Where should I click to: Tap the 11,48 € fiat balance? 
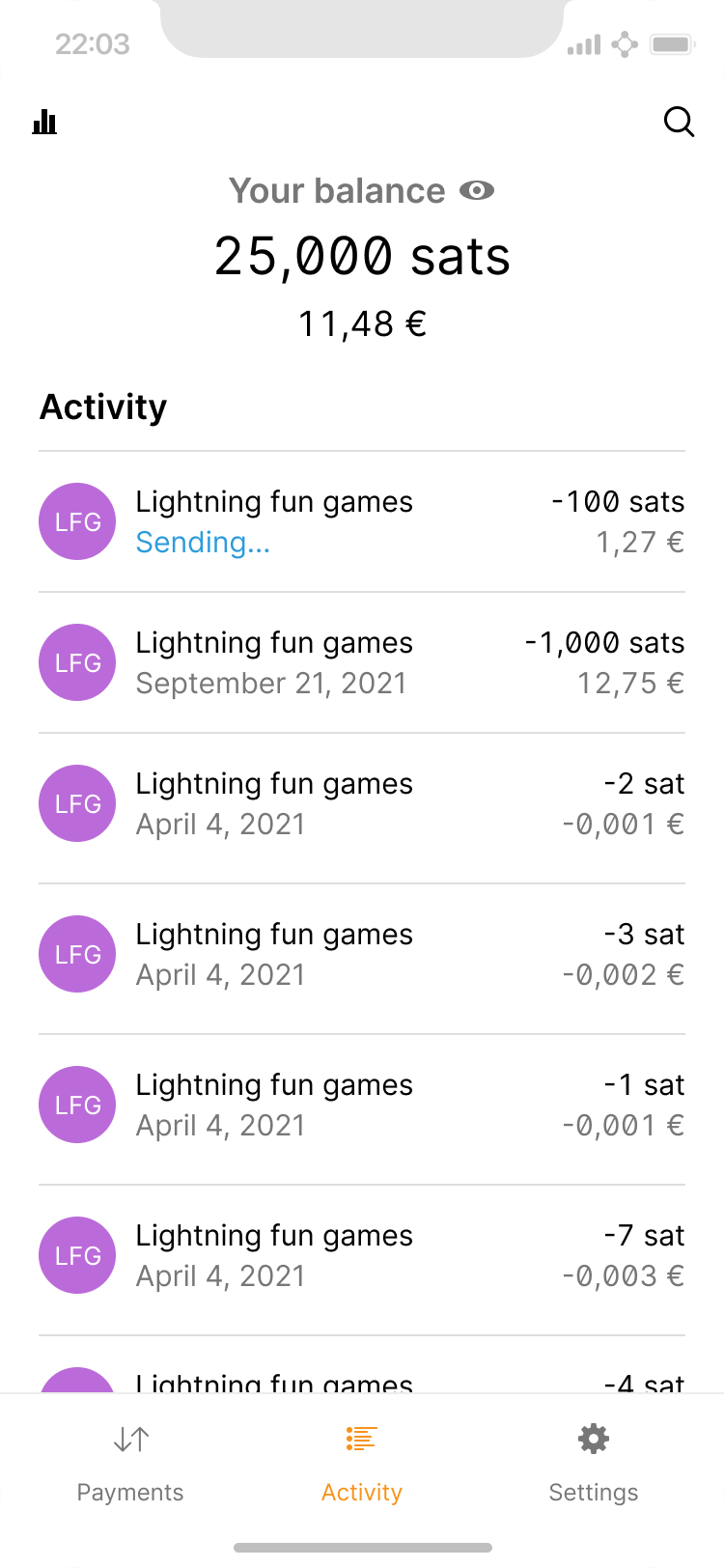pos(362,324)
